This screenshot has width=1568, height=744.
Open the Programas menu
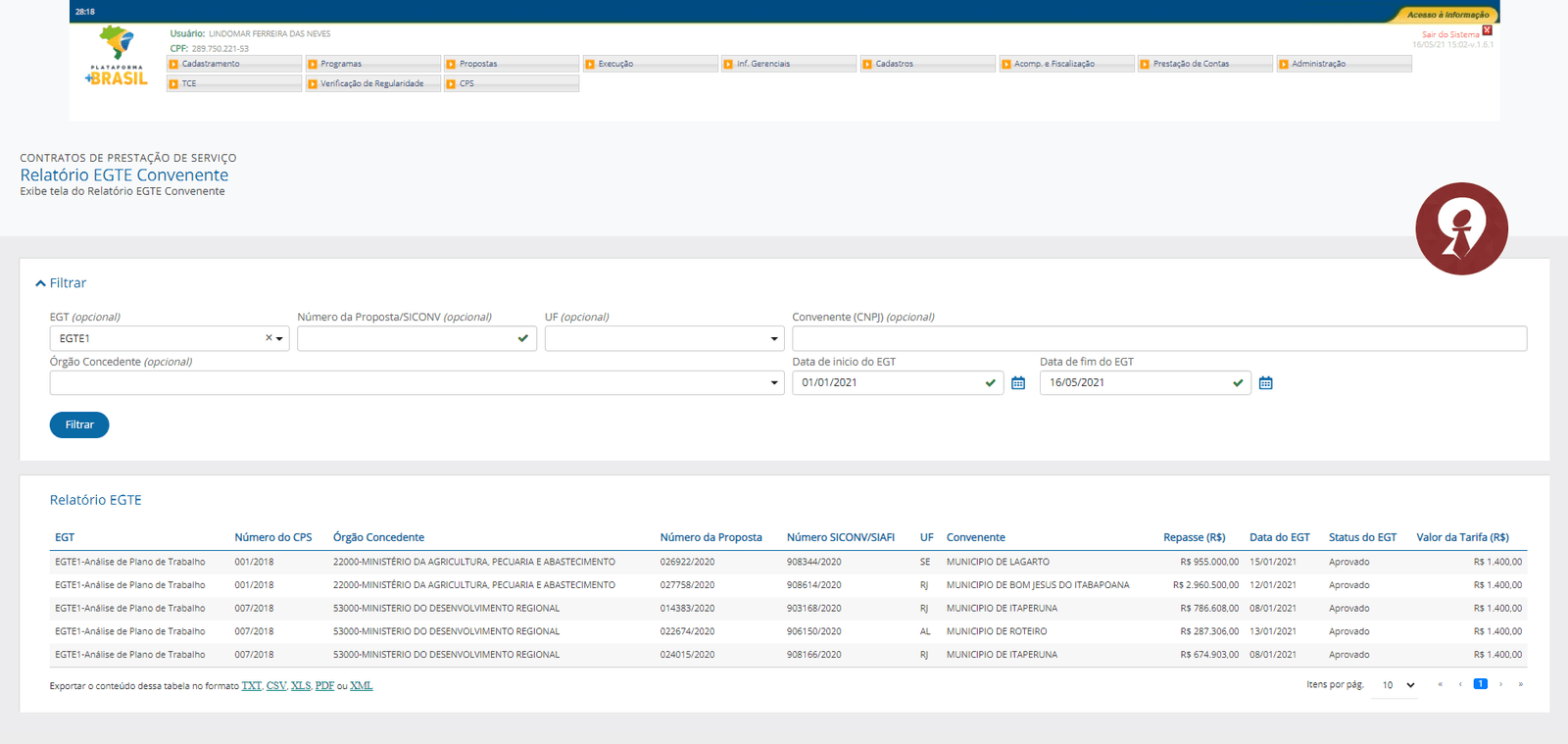click(x=373, y=64)
